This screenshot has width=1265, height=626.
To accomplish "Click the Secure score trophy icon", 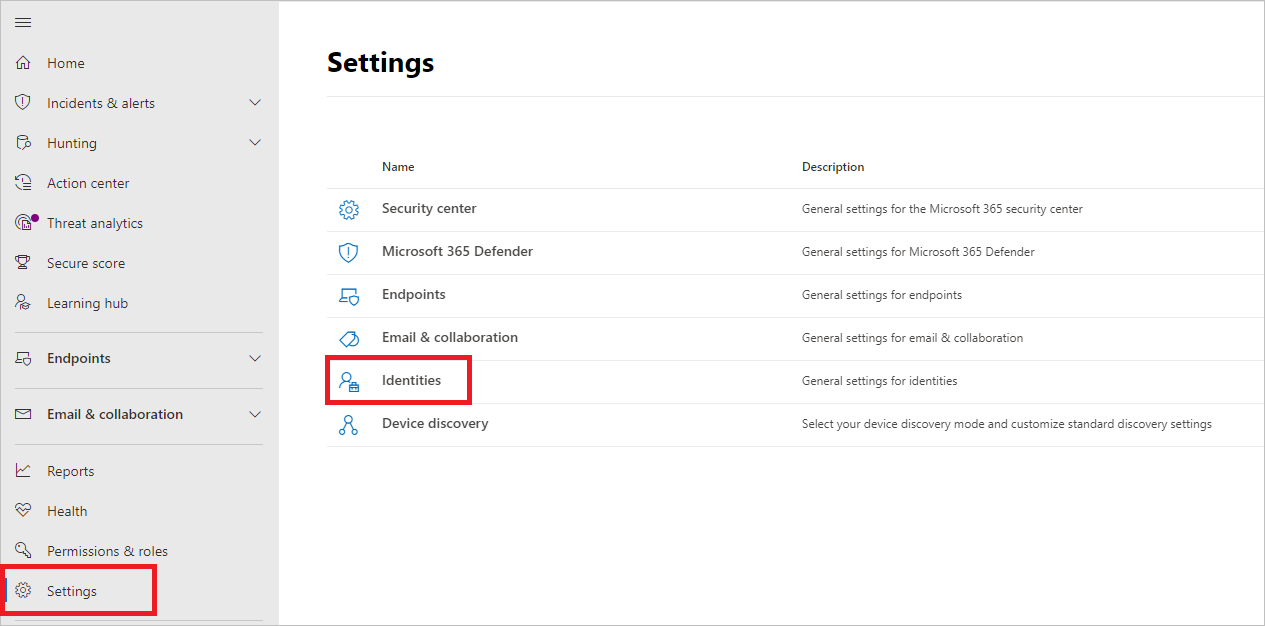I will (24, 263).
